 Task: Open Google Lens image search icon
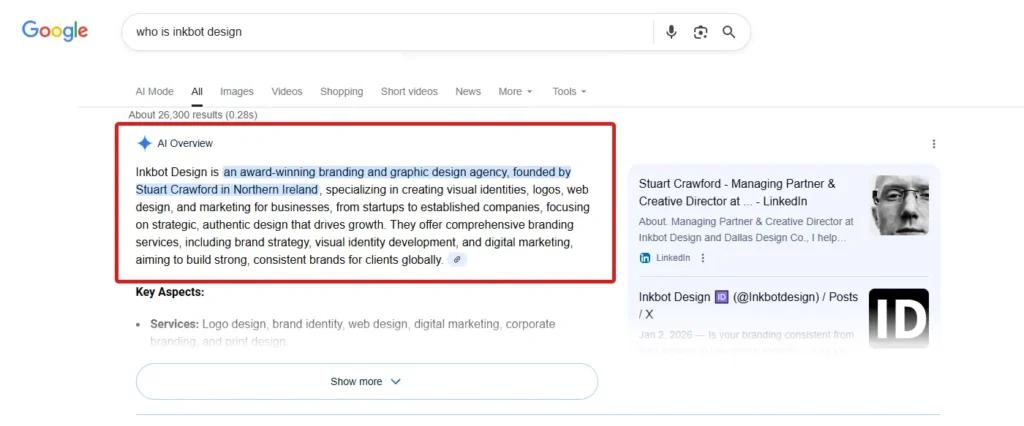pyautogui.click(x=701, y=32)
